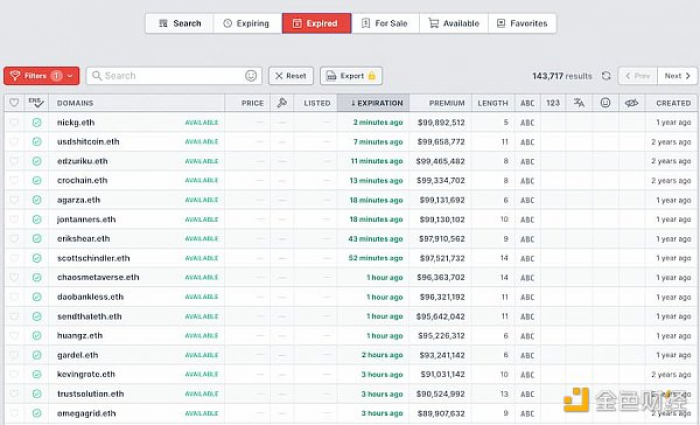Sort by LISTED column
Viewport: 700px width, 425px height.
[317, 103]
